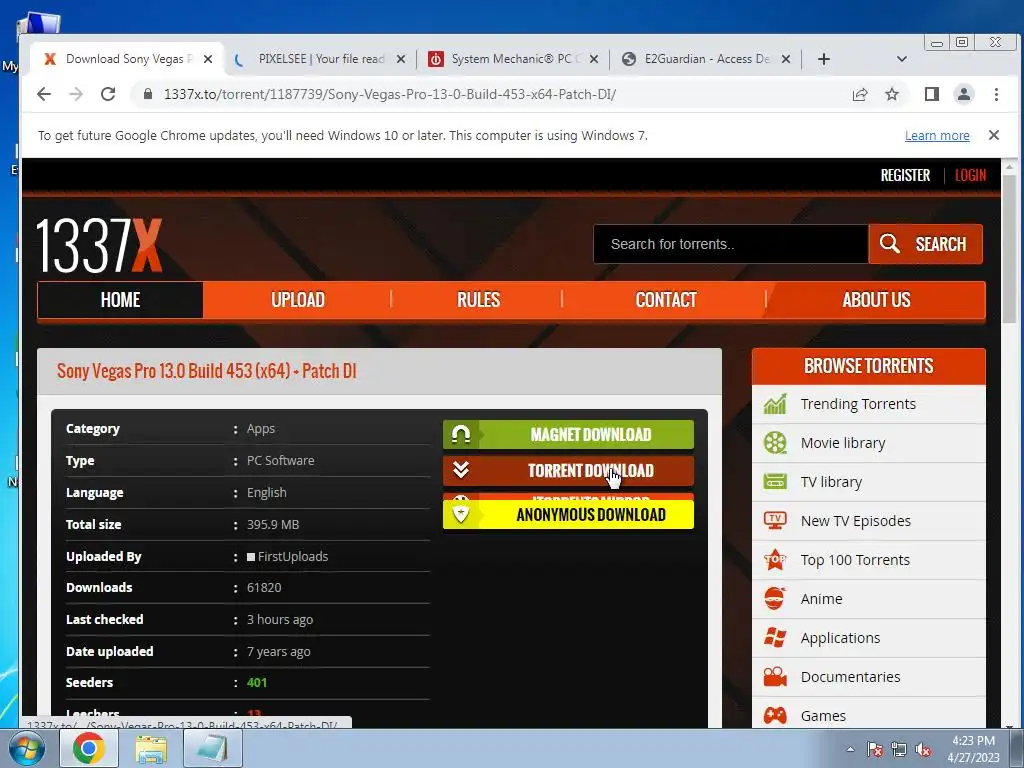Open File Explorer from the taskbar
This screenshot has width=1024, height=768.
151,748
